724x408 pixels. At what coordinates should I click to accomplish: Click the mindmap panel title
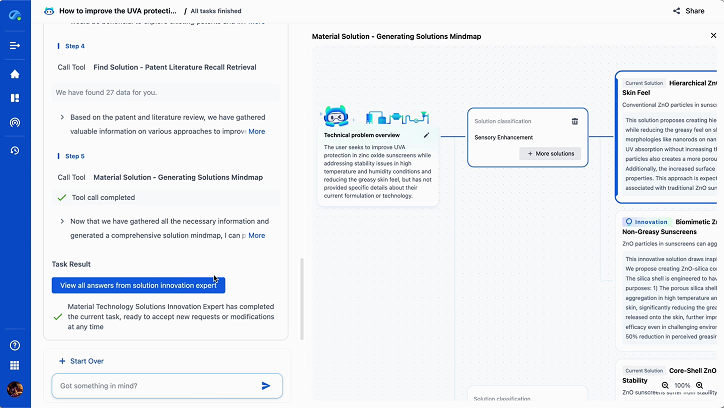396,36
